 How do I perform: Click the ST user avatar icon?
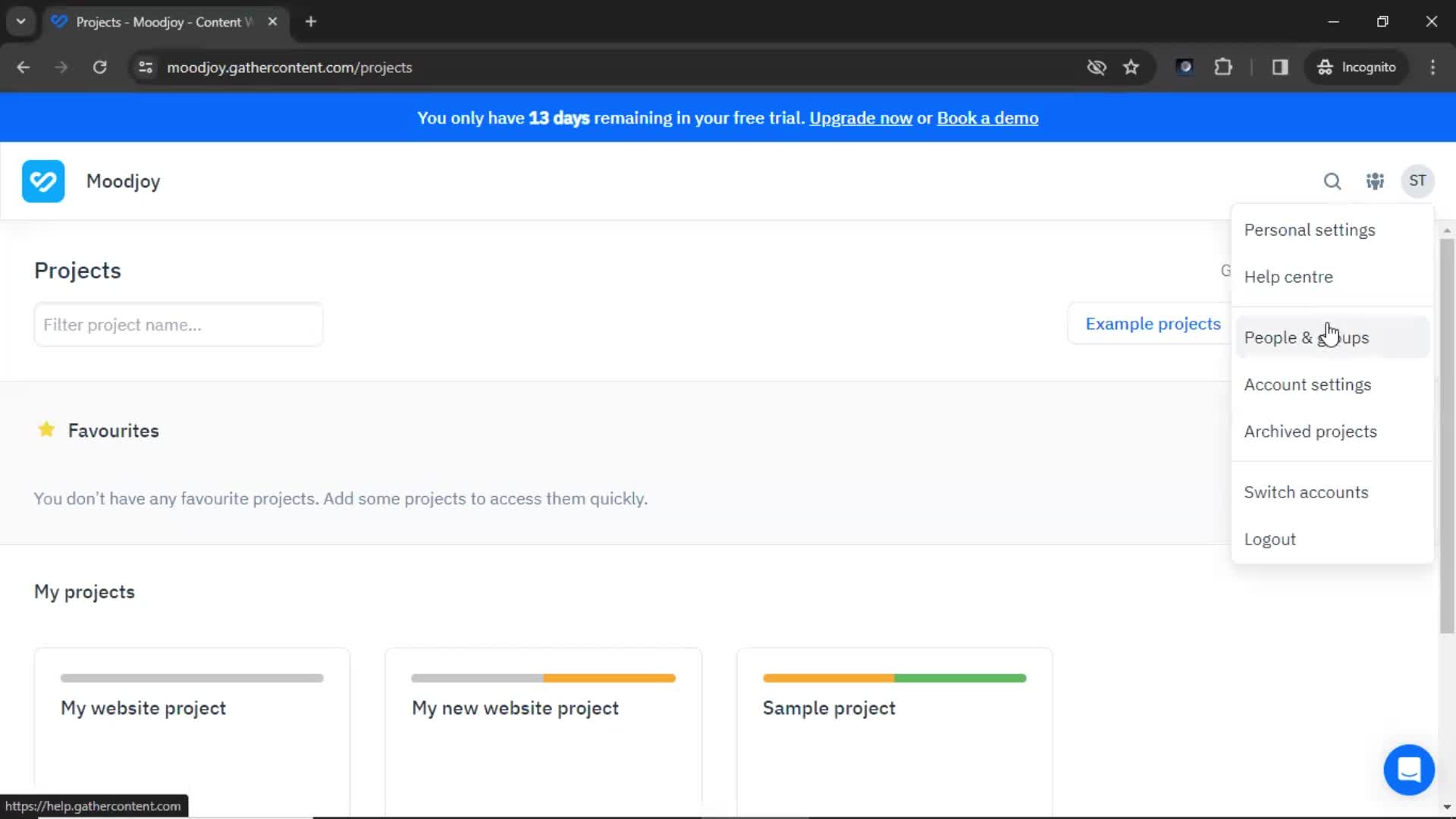click(1417, 181)
